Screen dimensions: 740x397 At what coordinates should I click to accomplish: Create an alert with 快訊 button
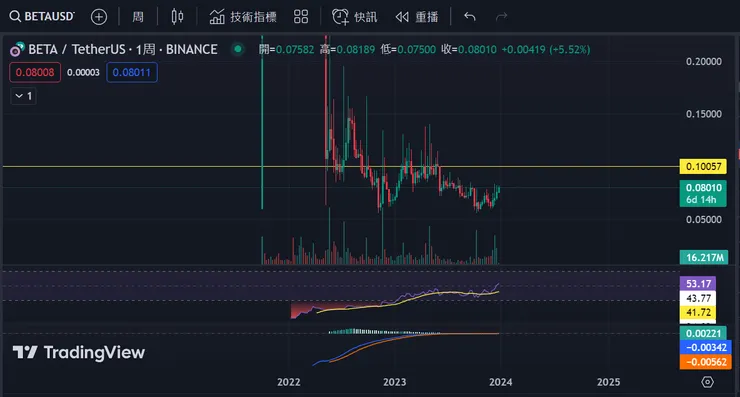354,17
